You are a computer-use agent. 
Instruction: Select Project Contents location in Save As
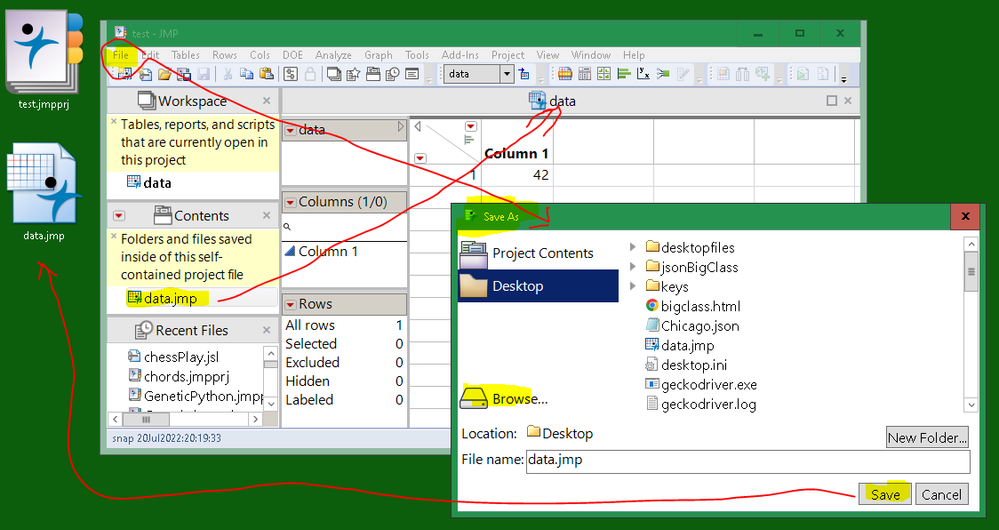(x=538, y=254)
